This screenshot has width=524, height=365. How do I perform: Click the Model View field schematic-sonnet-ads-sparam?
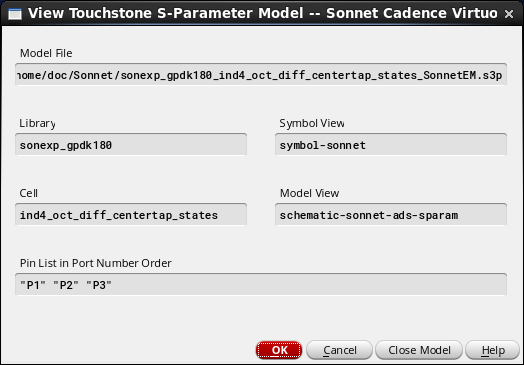(391, 215)
